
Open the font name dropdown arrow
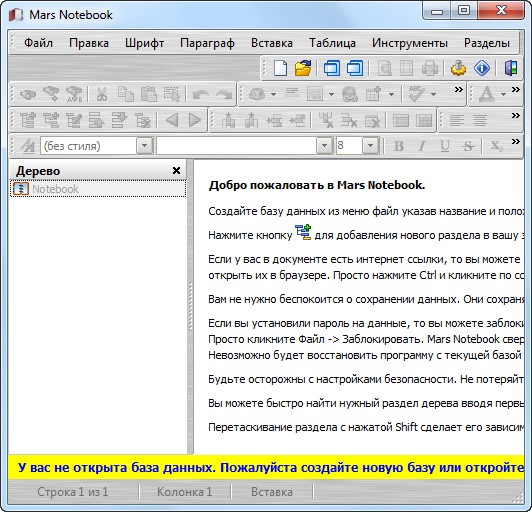(x=324, y=146)
